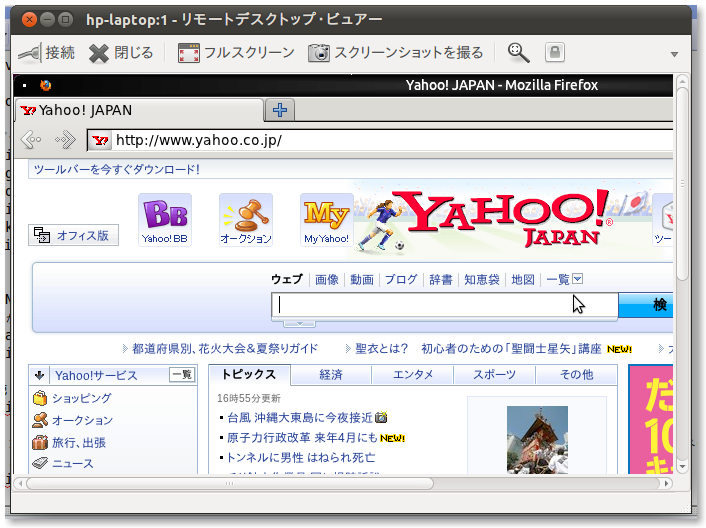Open the My Yahoo! icon
Image resolution: width=706 pixels, height=528 pixels.
[x=326, y=220]
